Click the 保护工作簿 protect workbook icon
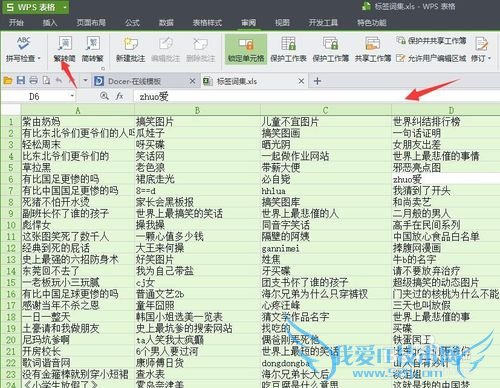Viewport: 500px width, 388px height. coord(330,43)
